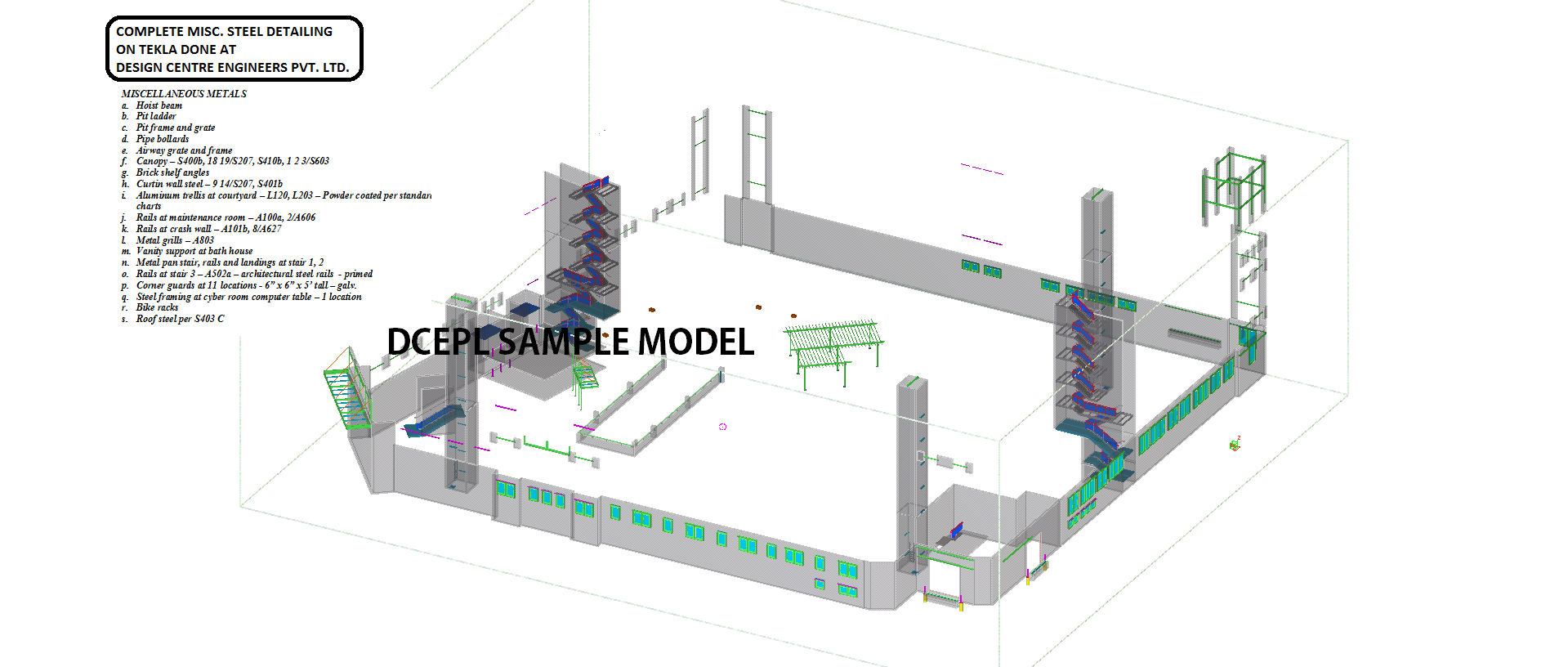Viewport: 1568px width, 667px height.
Task: Select the green caged stair on far left
Action: pyautogui.click(x=346, y=390)
